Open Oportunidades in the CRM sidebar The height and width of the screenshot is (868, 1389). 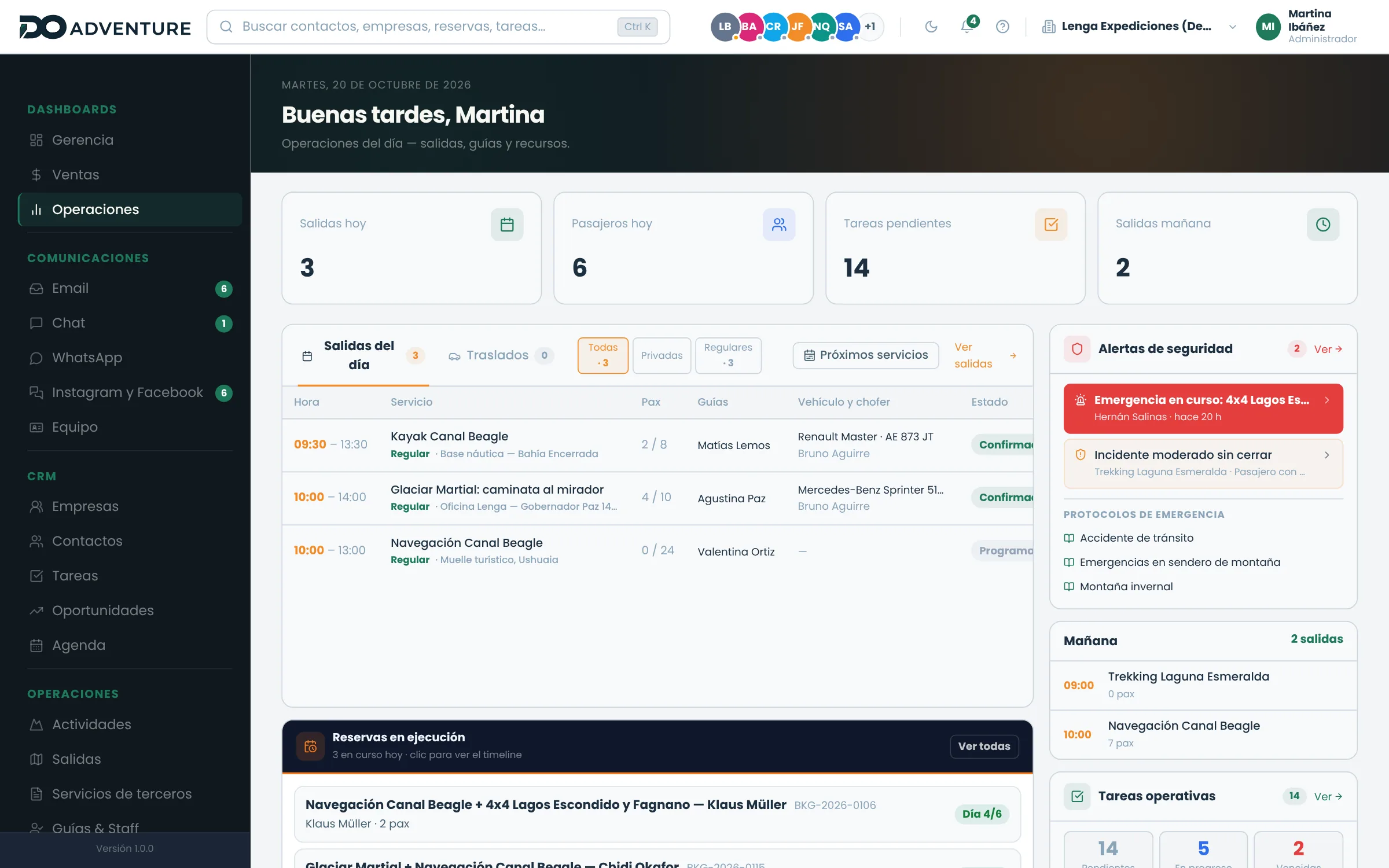pos(130,610)
